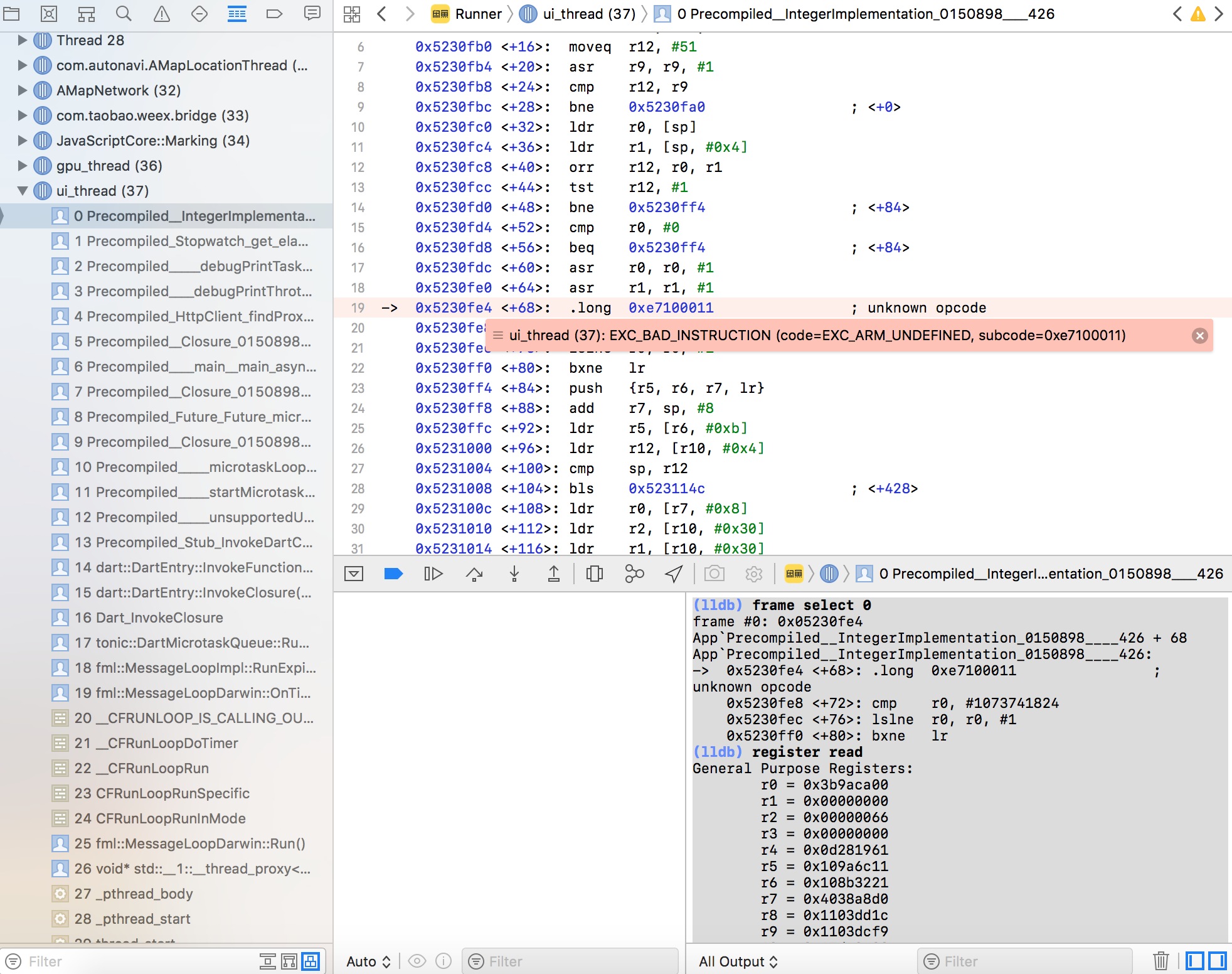The height and width of the screenshot is (974, 1232).
Task: Step over the current instruction
Action: tap(474, 573)
